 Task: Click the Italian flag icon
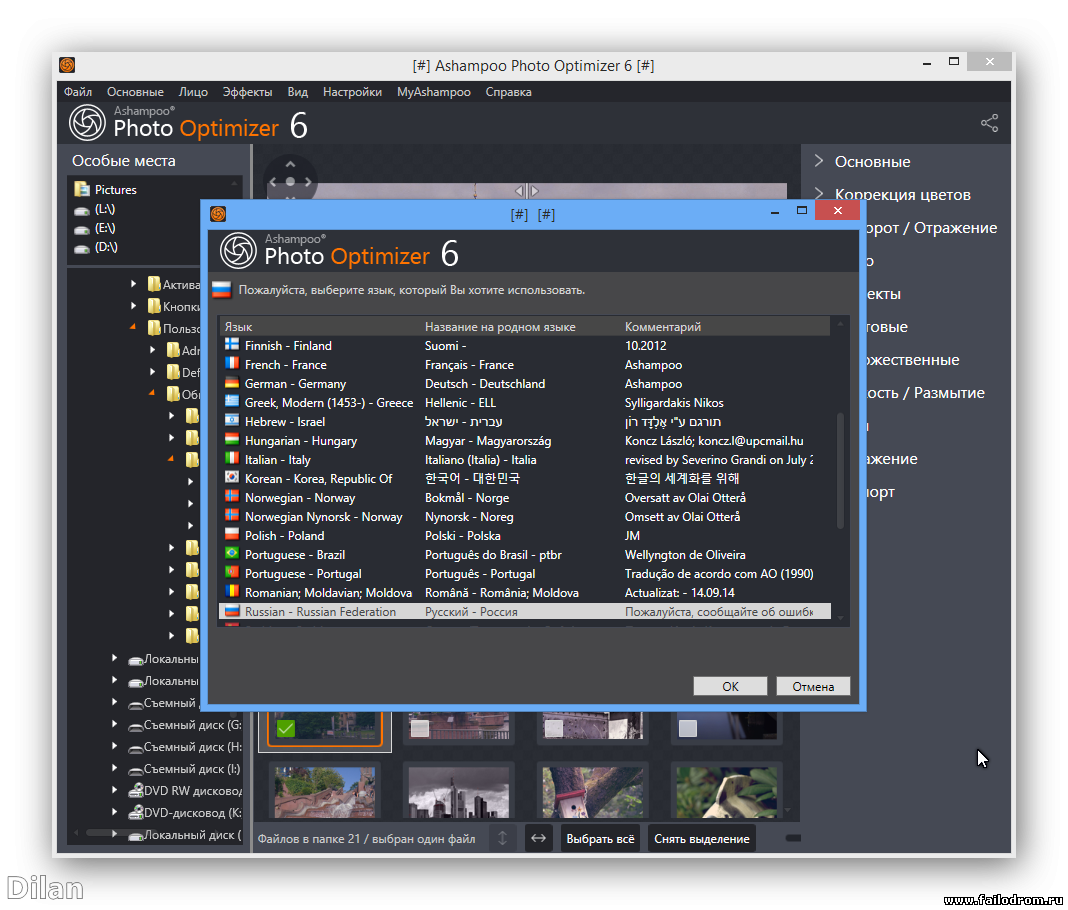[232, 459]
